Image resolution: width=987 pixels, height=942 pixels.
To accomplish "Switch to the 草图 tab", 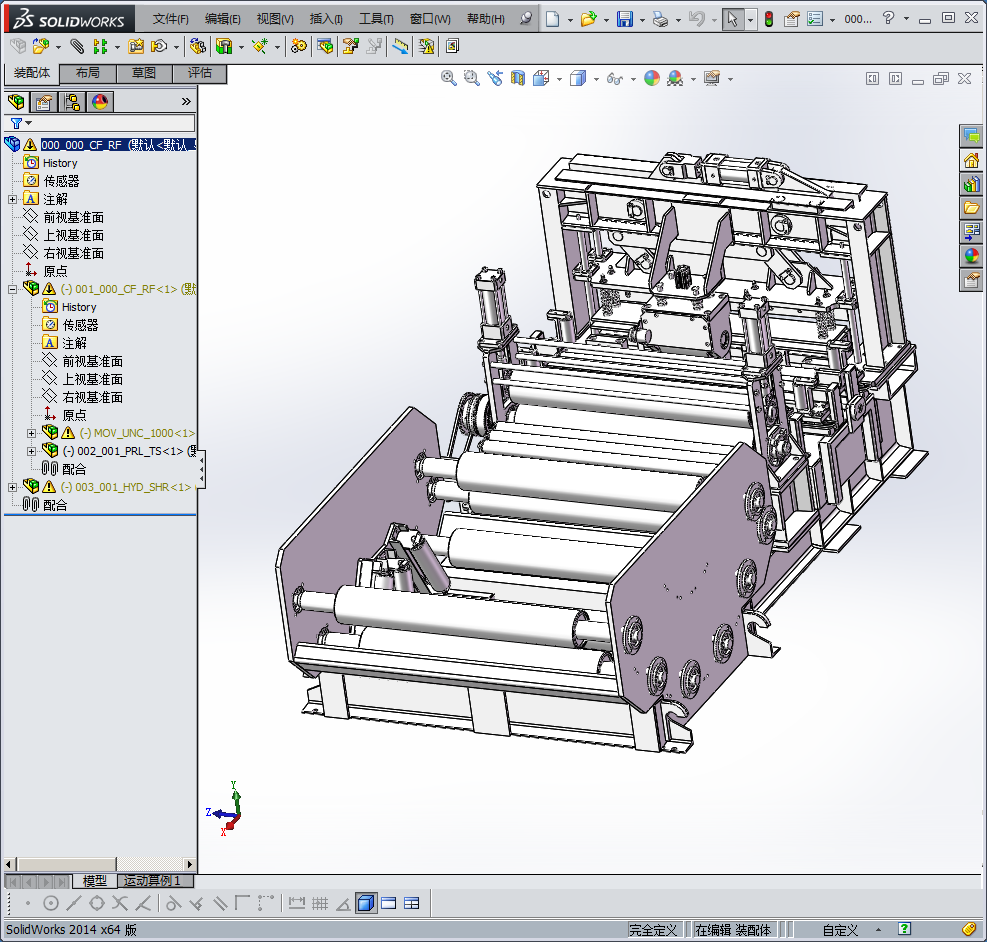I will 144,73.
